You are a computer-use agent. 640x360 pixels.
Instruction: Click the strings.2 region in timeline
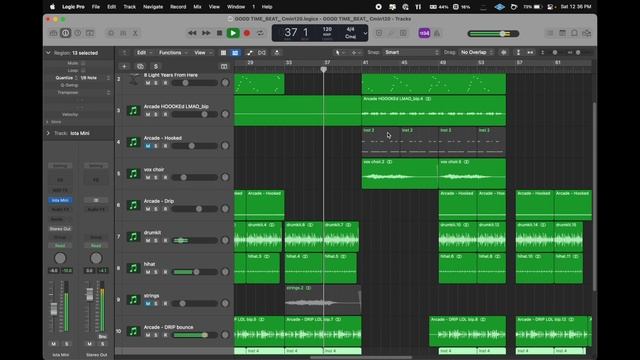[323, 300]
